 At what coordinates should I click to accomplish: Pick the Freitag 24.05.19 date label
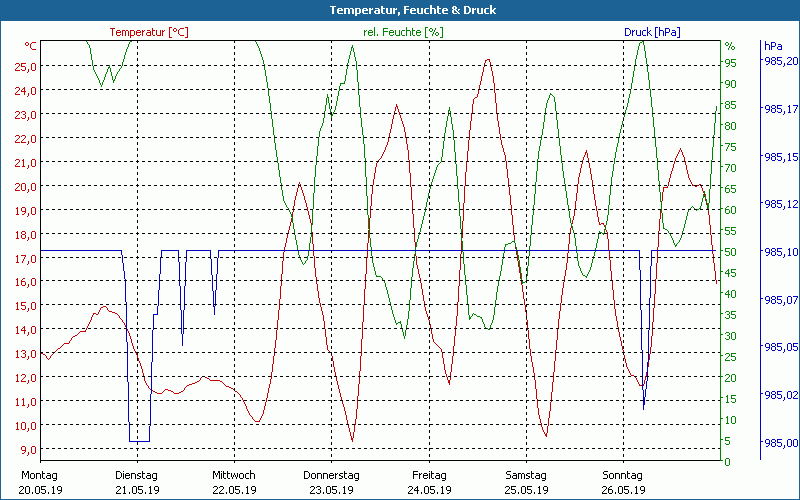[428, 482]
